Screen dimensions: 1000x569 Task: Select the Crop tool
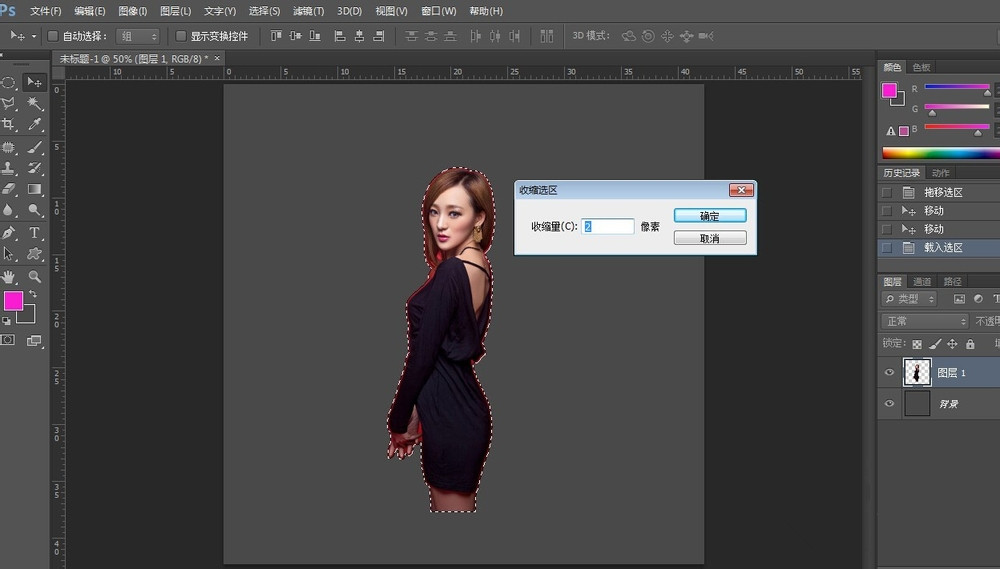[x=9, y=125]
